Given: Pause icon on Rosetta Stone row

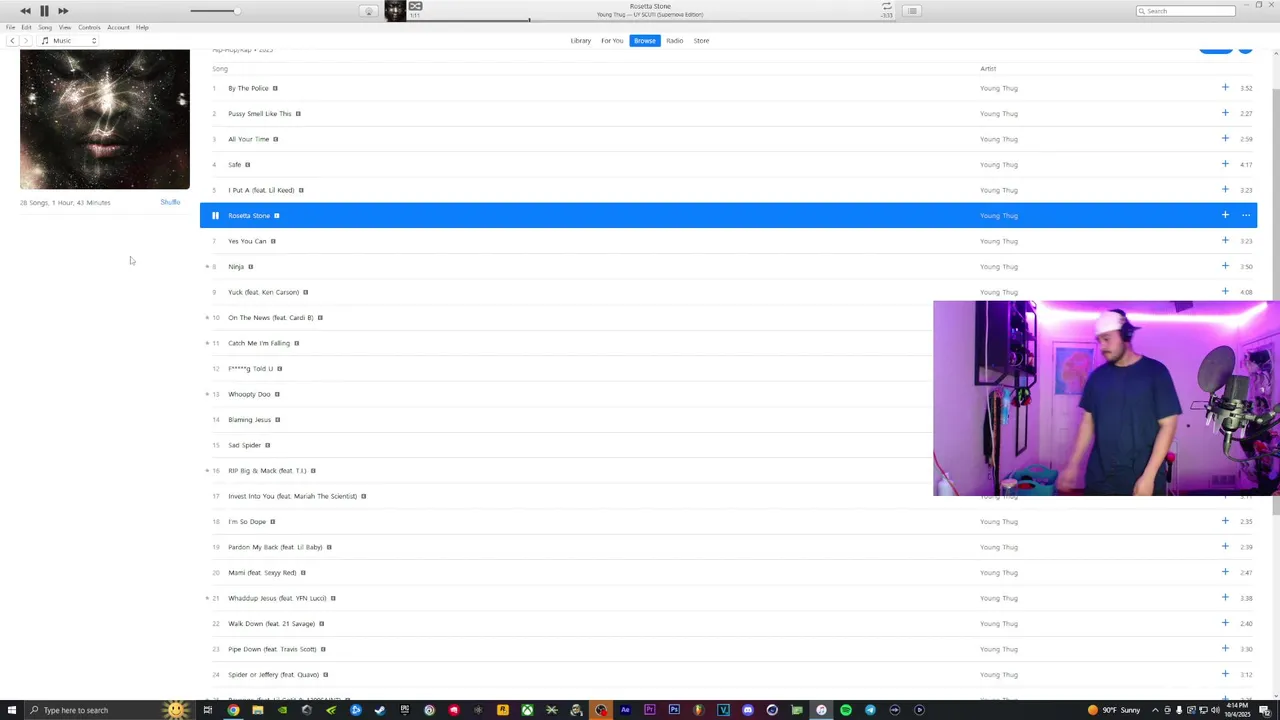Looking at the screenshot, I should click(215, 215).
